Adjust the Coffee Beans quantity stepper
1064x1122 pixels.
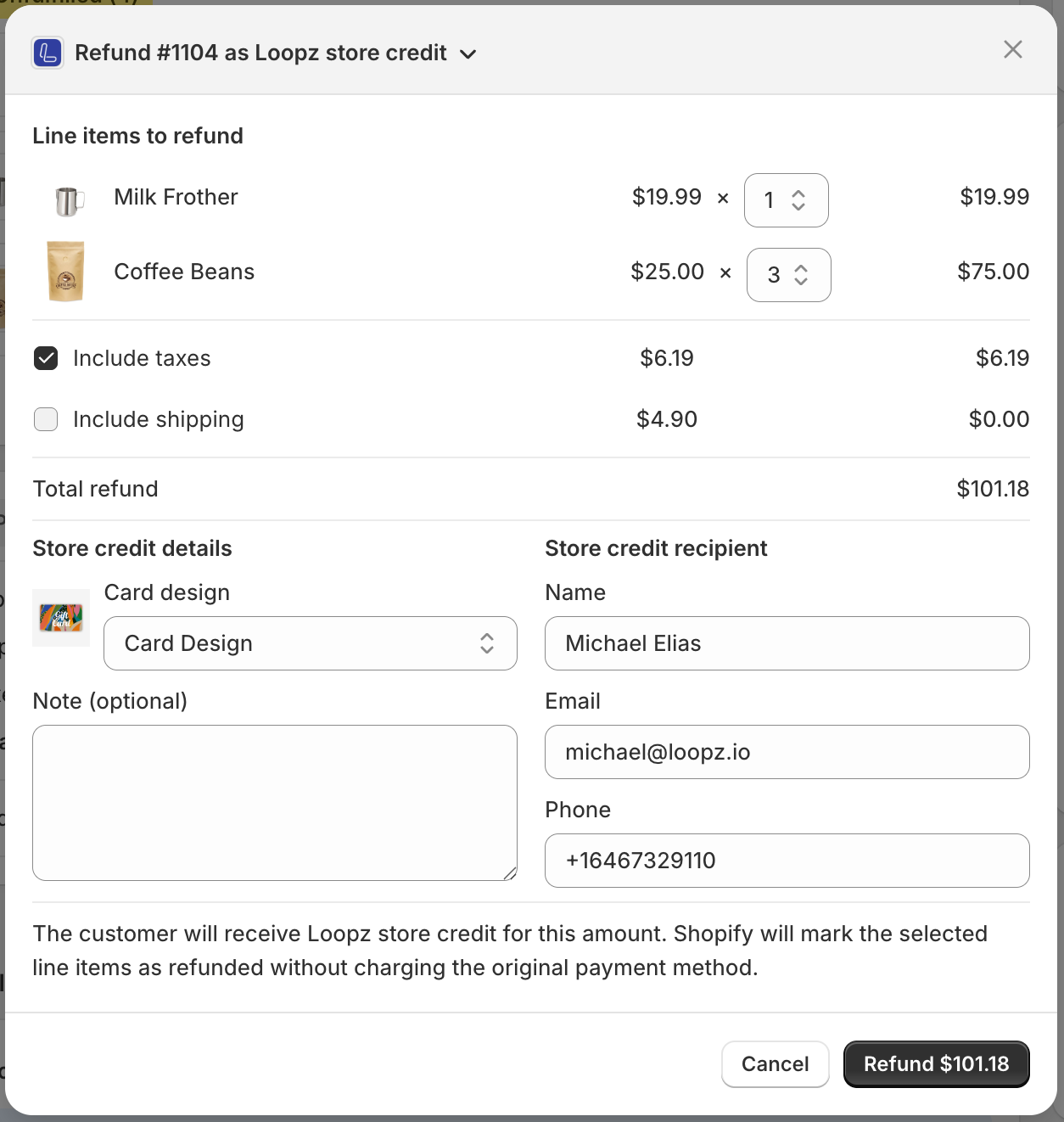789,275
